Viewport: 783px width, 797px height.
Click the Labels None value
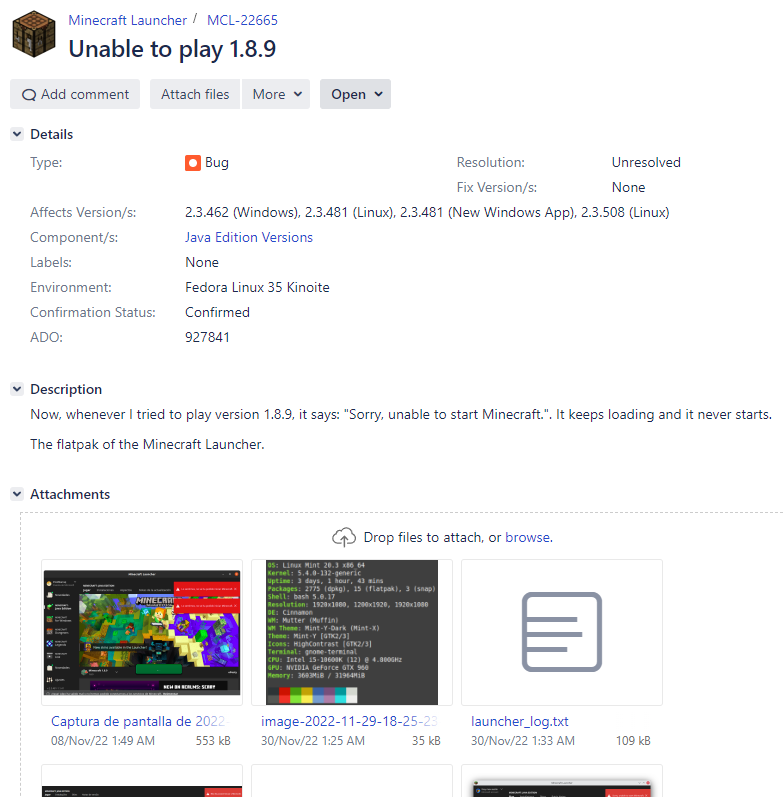click(202, 263)
